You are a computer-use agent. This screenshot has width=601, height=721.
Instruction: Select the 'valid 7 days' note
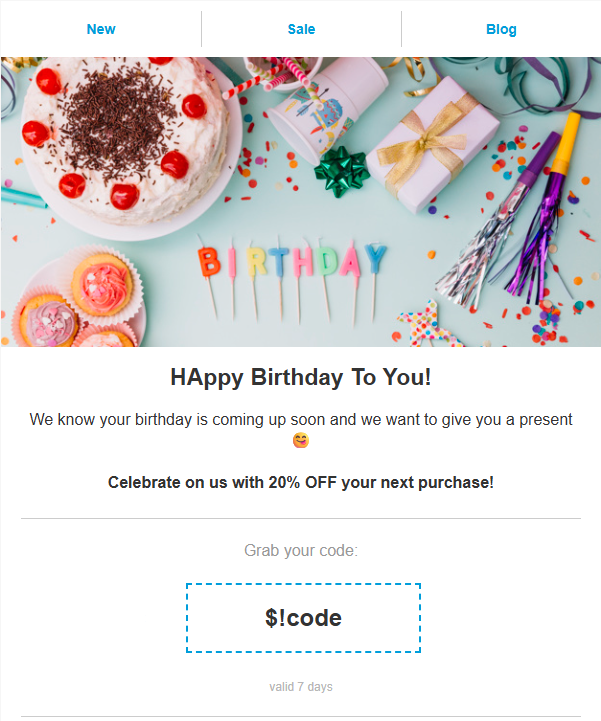(301, 687)
